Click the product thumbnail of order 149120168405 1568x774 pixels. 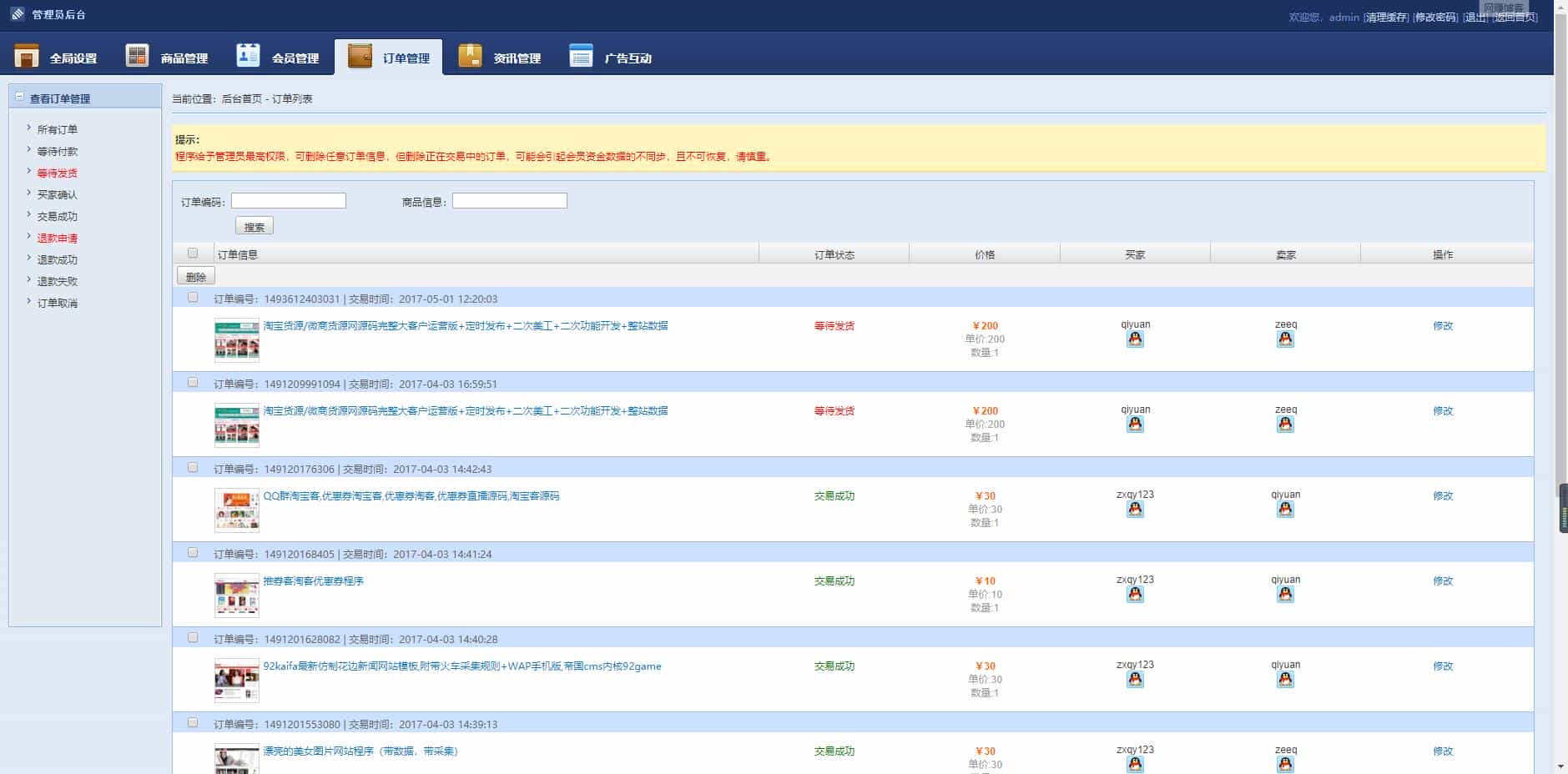click(x=237, y=596)
